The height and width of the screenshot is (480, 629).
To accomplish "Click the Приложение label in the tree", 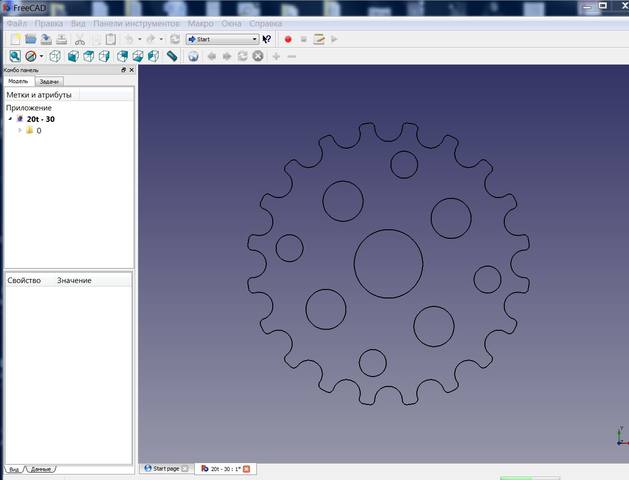I will click(29, 108).
